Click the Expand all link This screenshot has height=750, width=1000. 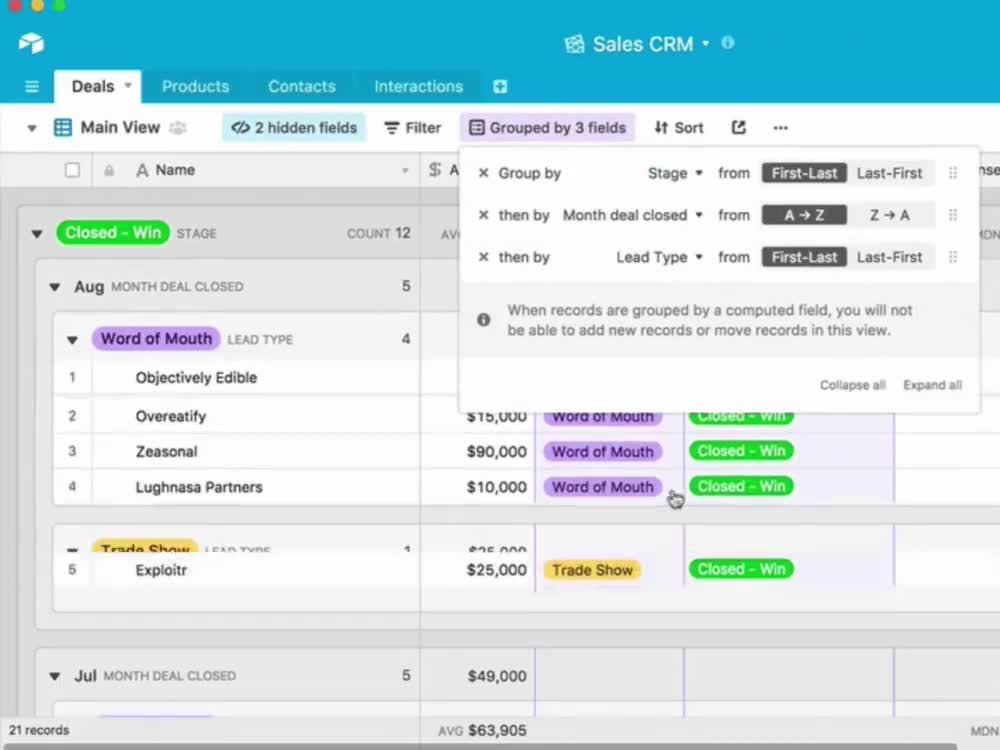click(x=931, y=384)
